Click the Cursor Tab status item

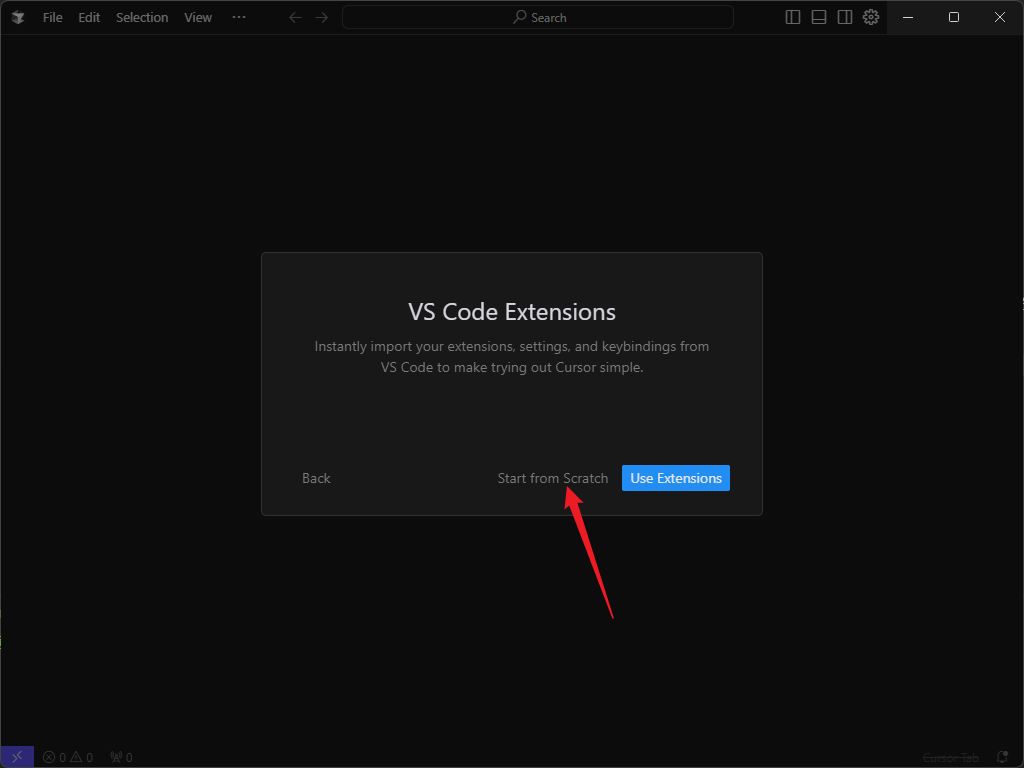(x=951, y=758)
